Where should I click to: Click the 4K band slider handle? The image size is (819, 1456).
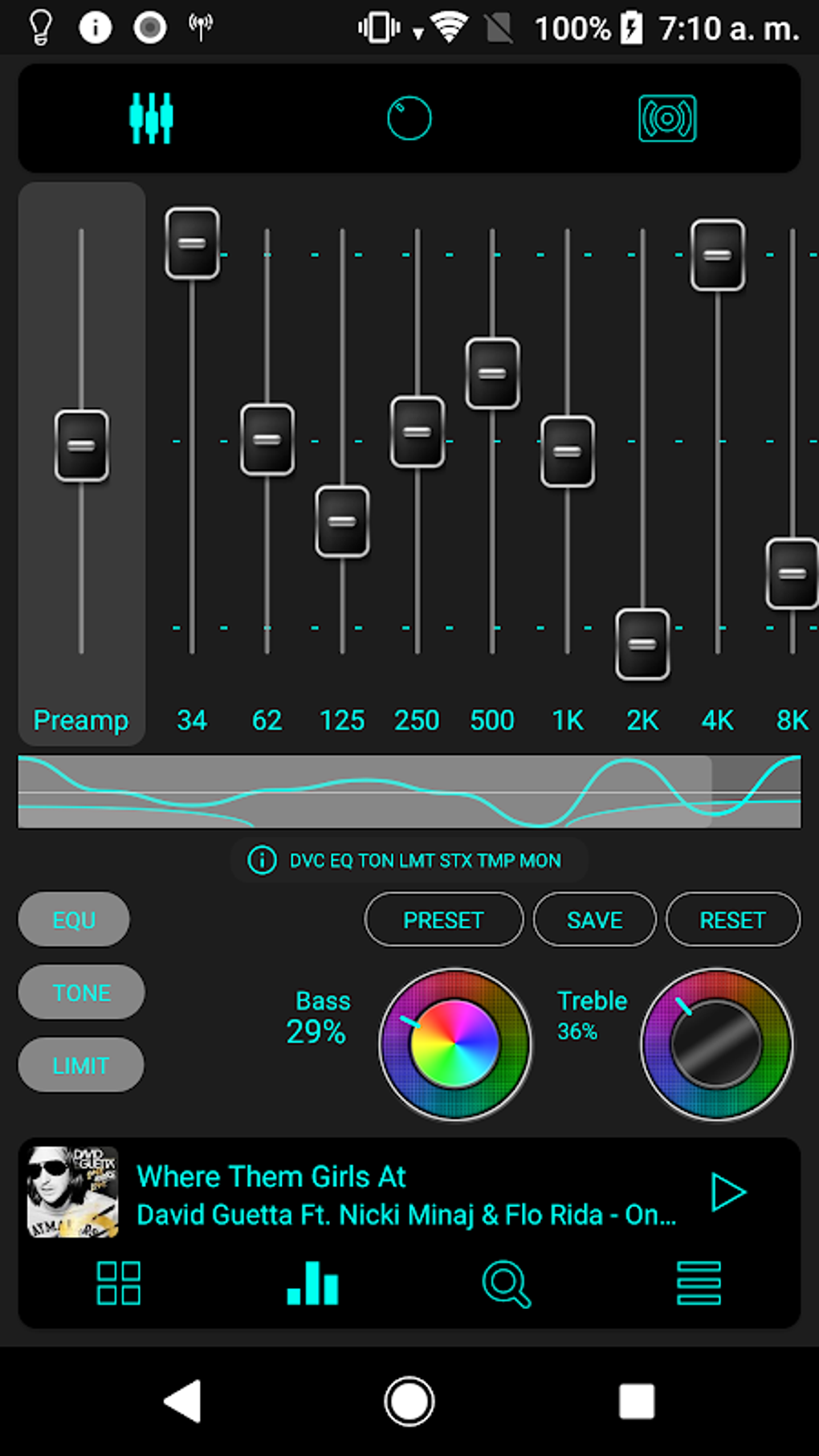pos(718,255)
